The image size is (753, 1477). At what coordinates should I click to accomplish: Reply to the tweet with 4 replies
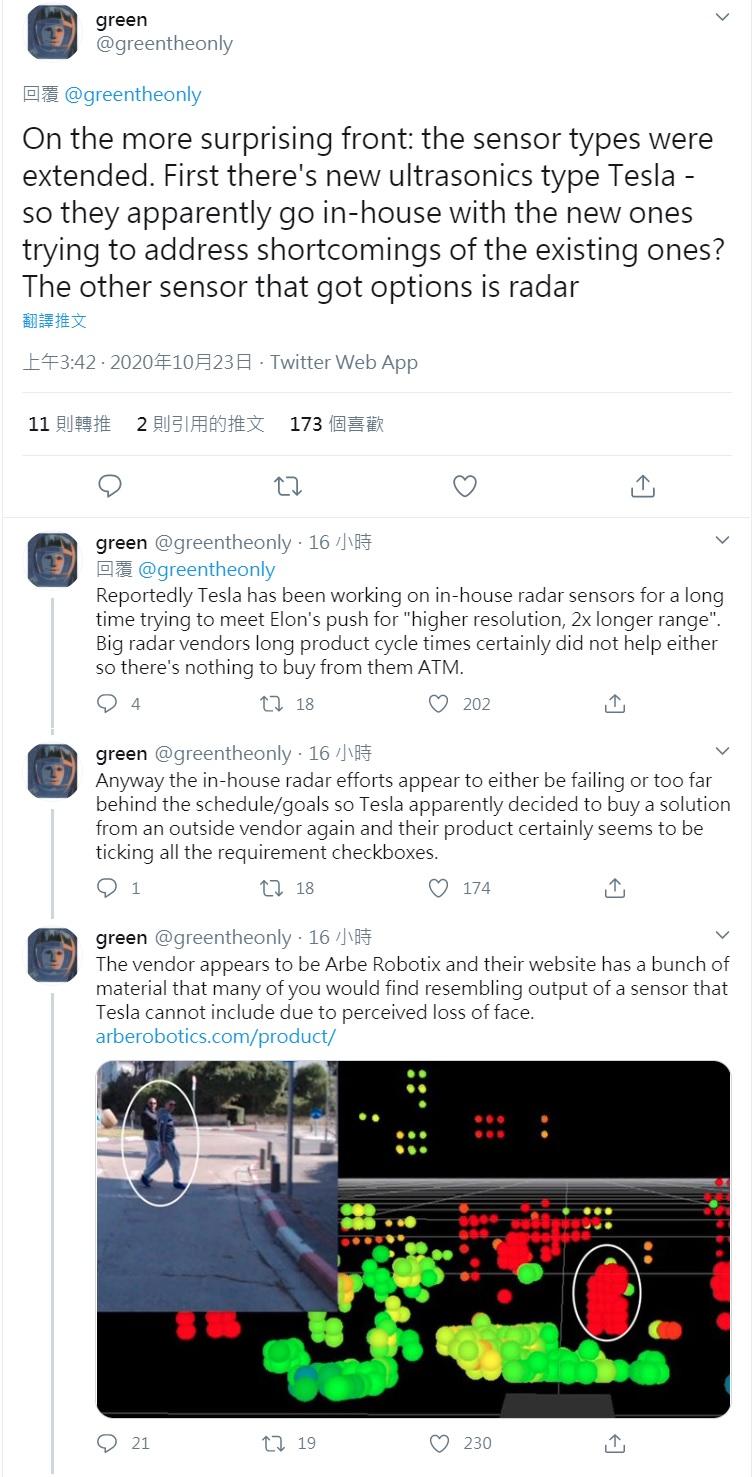click(107, 704)
